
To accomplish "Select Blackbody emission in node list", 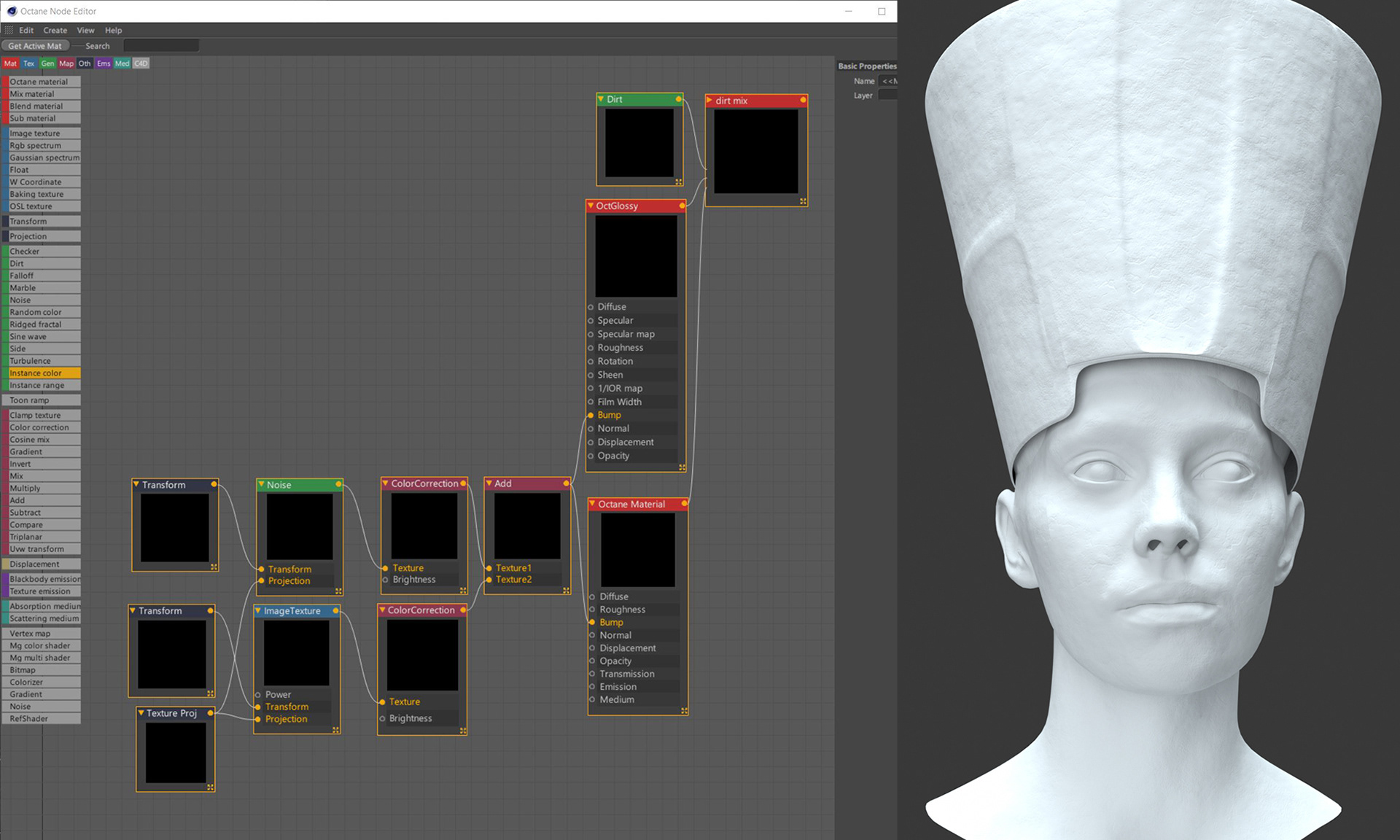I will 41,579.
